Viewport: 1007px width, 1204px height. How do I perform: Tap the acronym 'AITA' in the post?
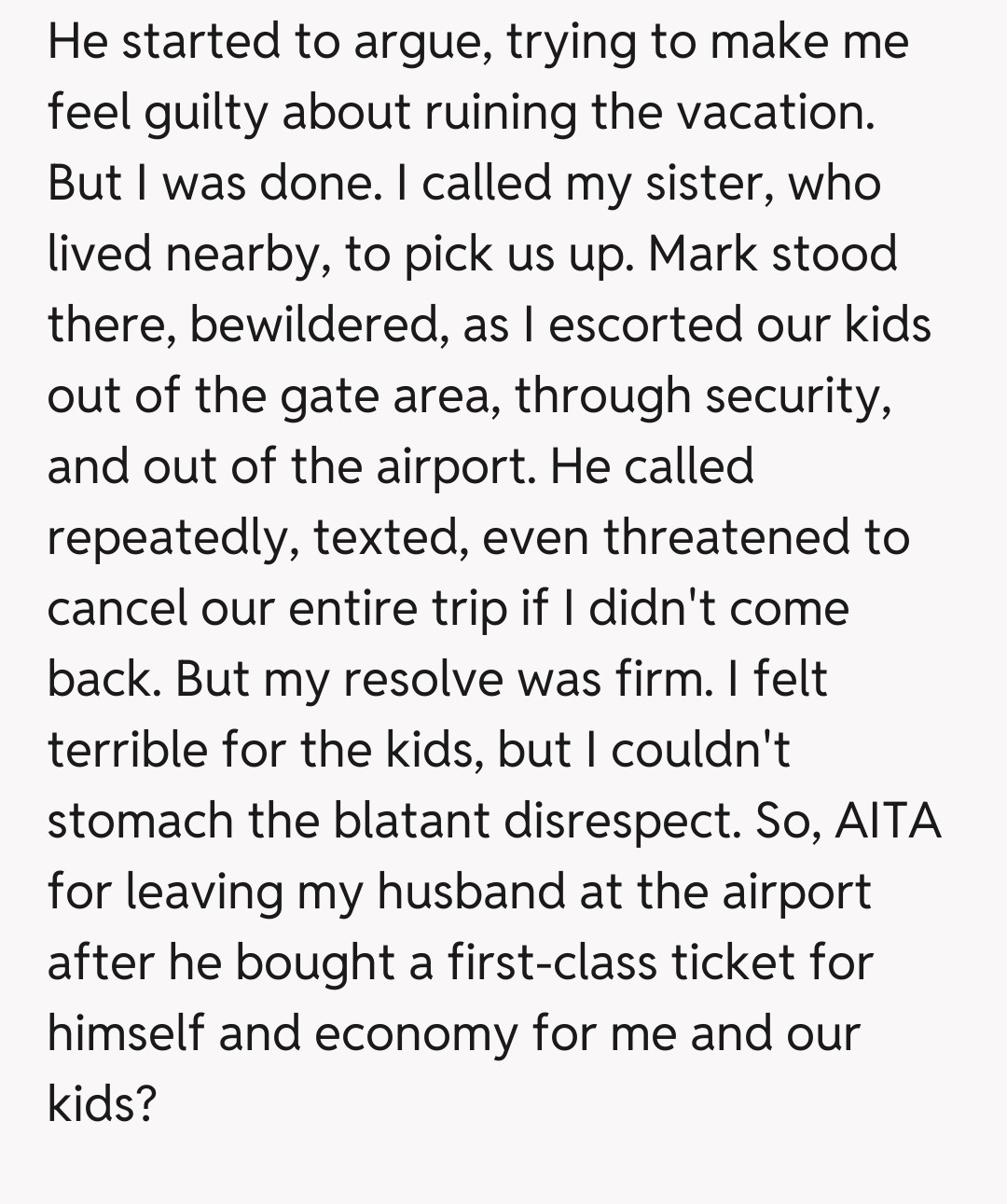coord(887,821)
